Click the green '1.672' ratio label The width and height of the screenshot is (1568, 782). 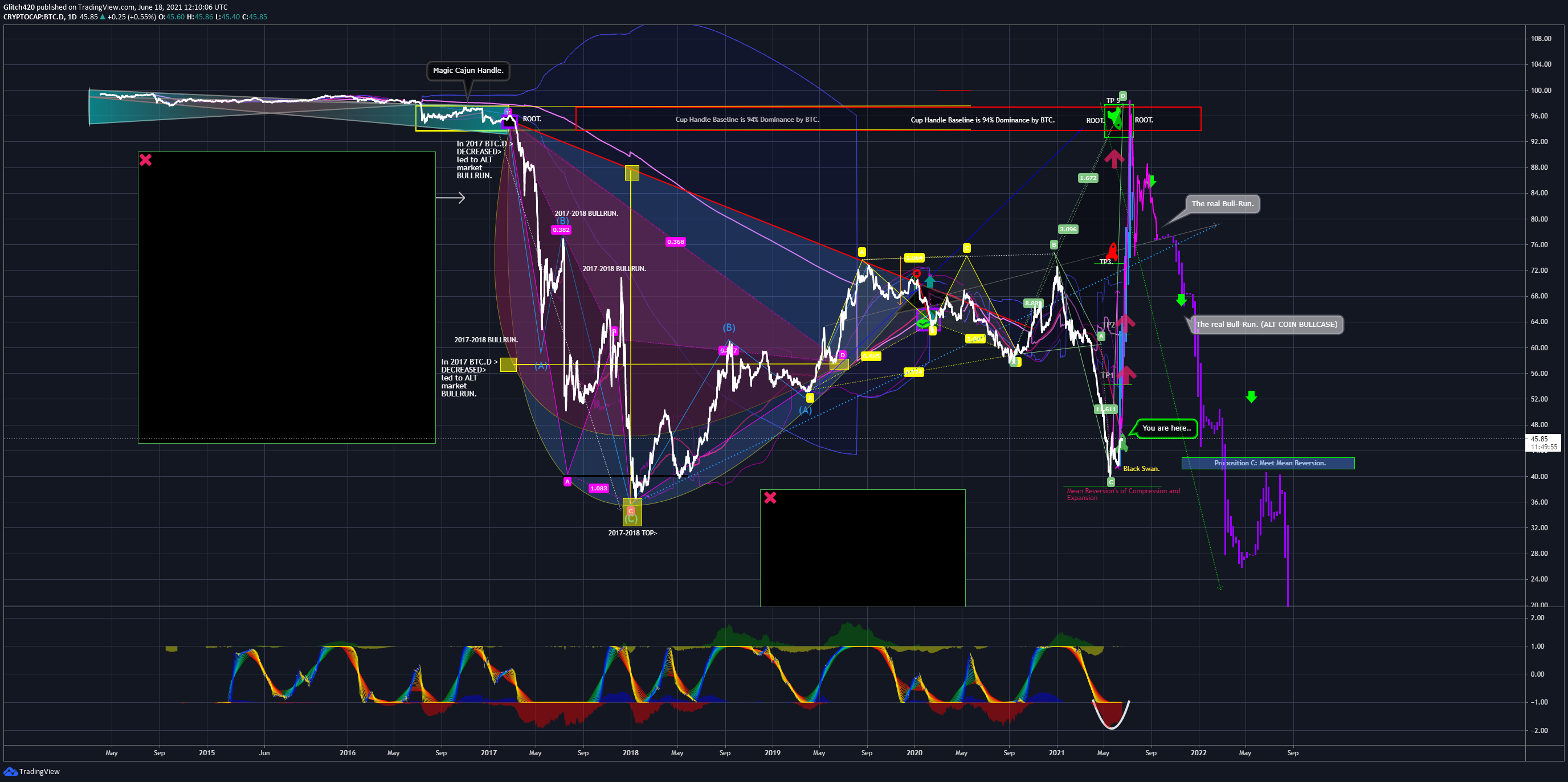(1088, 178)
